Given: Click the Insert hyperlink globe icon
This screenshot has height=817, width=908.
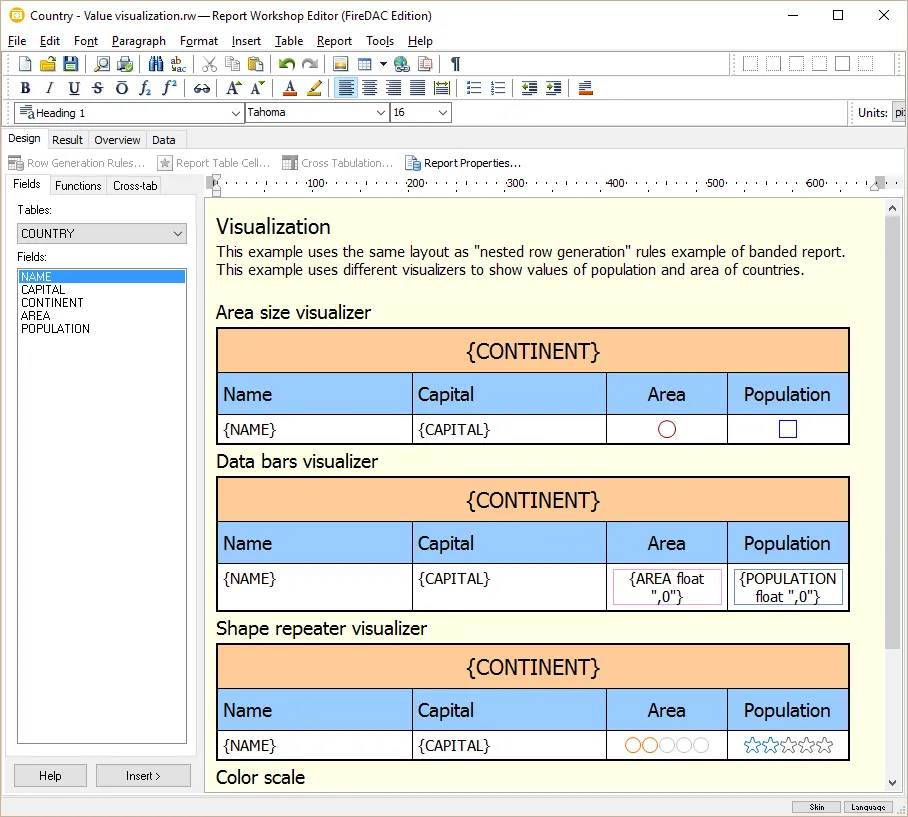Looking at the screenshot, I should 402,64.
